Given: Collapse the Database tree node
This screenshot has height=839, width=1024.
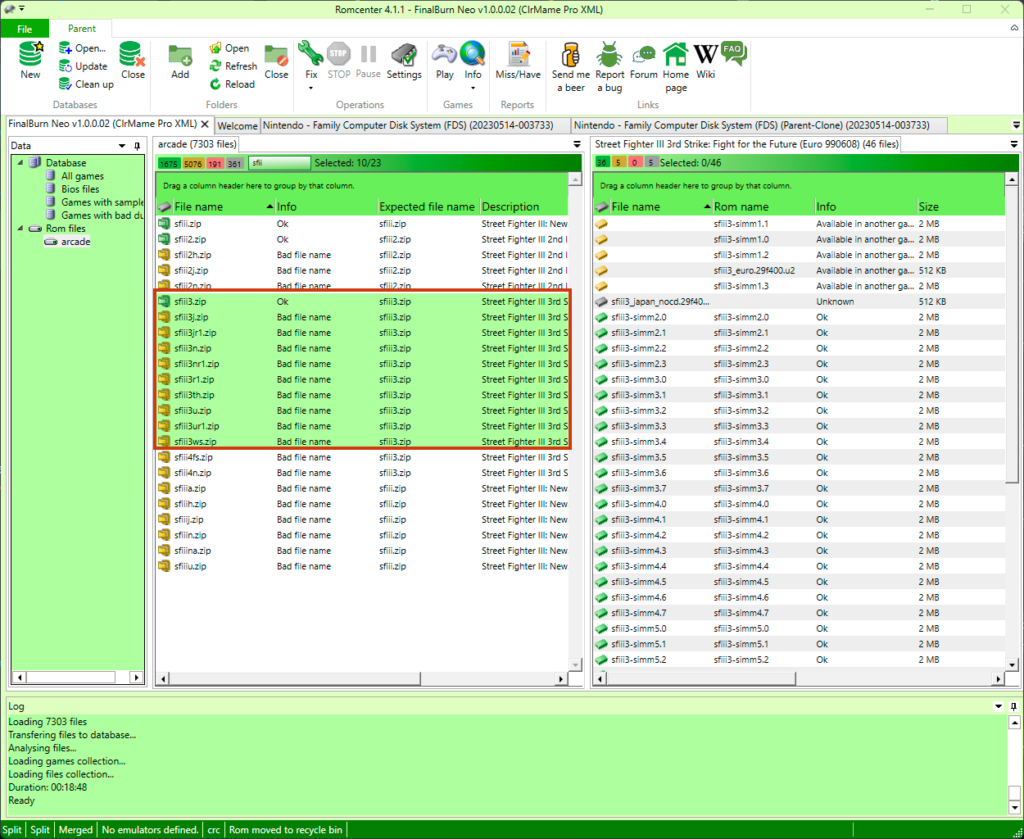Looking at the screenshot, I should pyautogui.click(x=20, y=163).
